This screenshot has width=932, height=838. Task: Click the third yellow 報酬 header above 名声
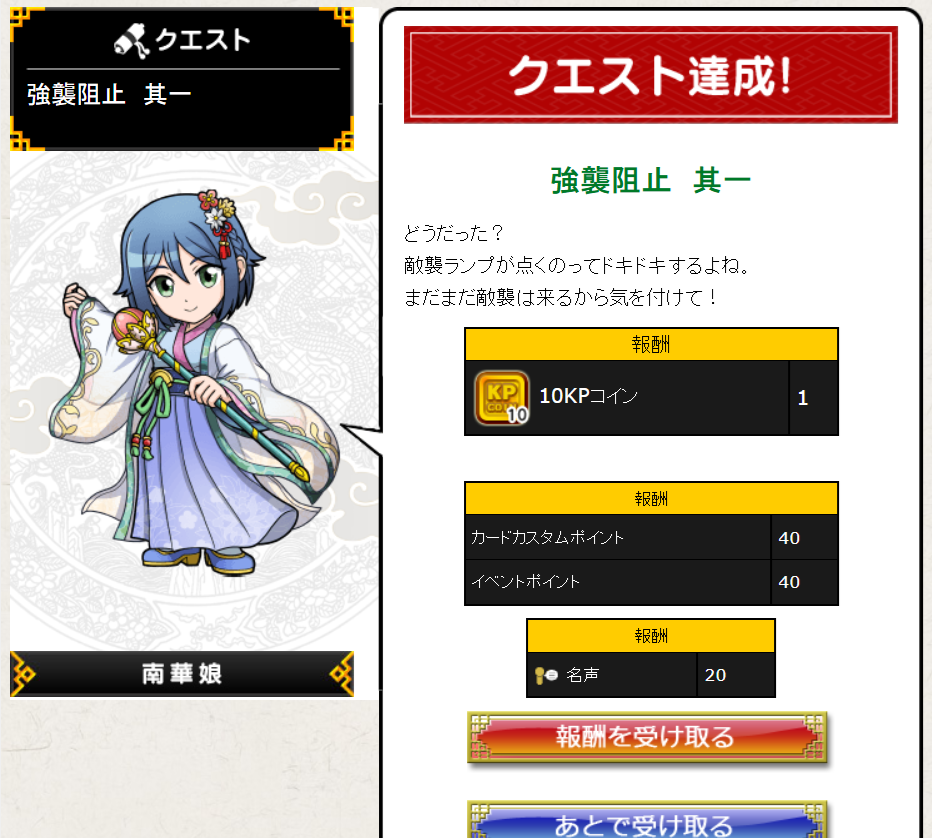point(651,636)
